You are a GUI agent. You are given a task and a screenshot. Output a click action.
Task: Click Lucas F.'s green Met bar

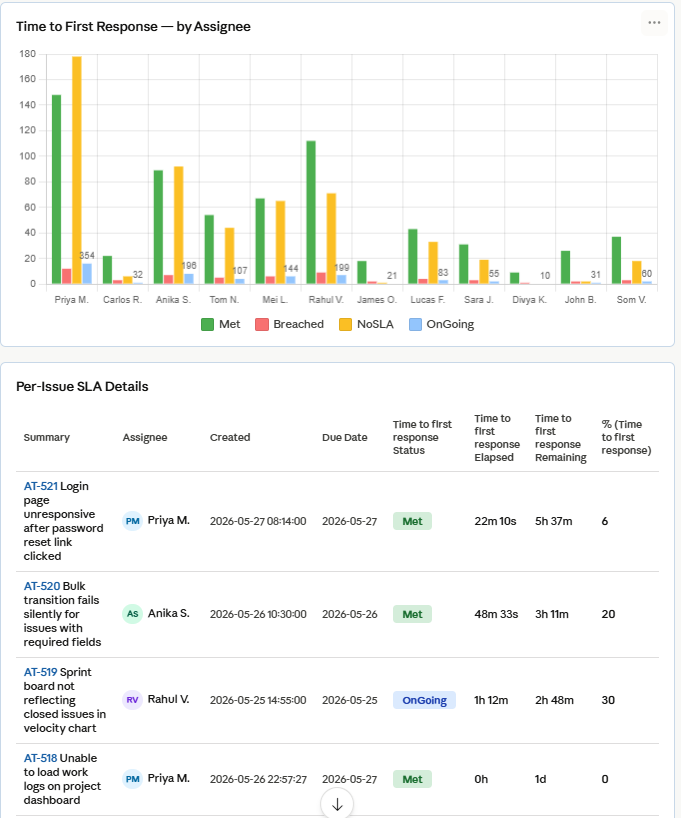point(413,256)
